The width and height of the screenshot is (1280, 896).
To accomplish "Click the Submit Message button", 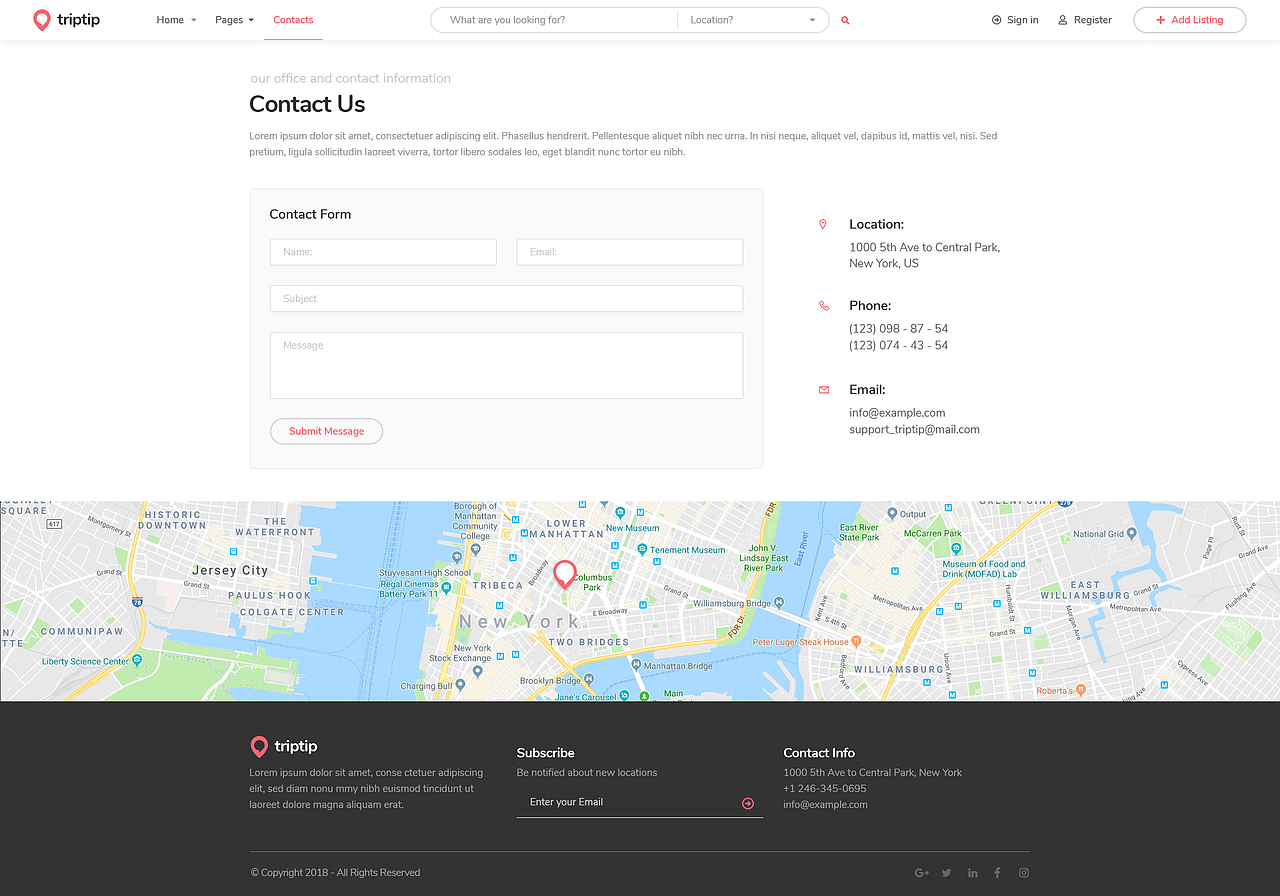I will click(326, 431).
